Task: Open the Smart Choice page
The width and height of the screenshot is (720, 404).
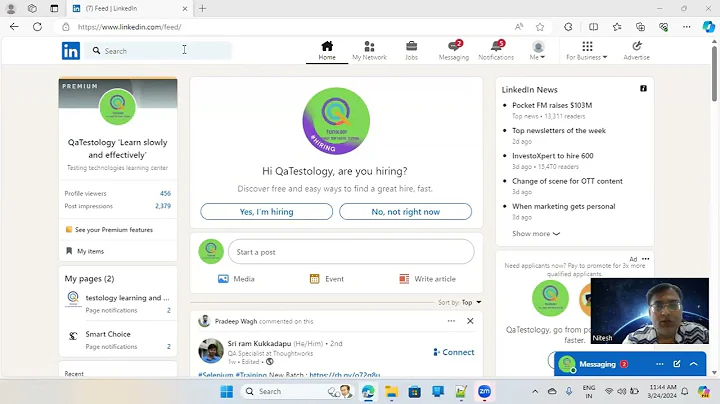Action: coord(108,334)
